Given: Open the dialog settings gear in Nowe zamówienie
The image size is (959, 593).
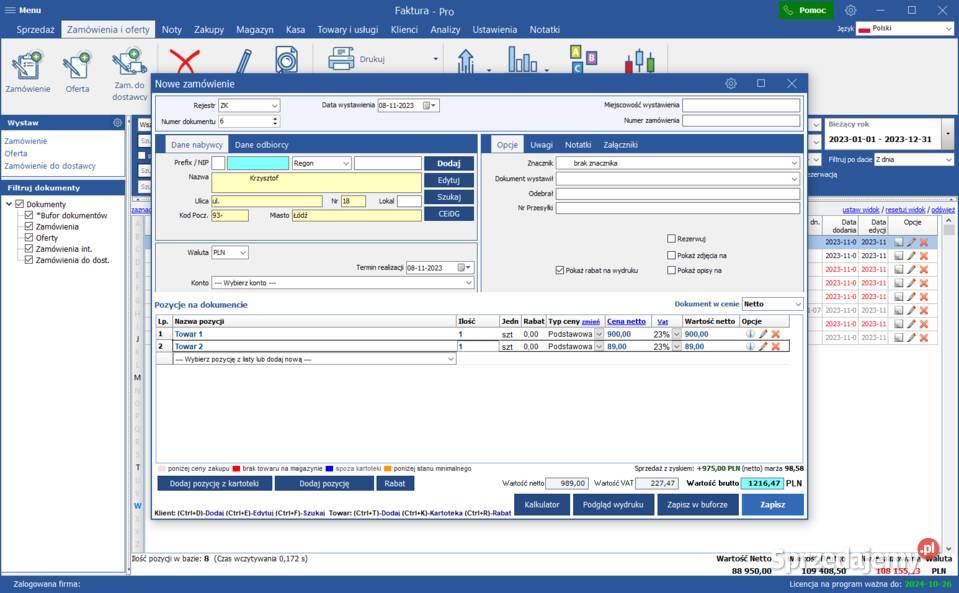Looking at the screenshot, I should tap(731, 84).
